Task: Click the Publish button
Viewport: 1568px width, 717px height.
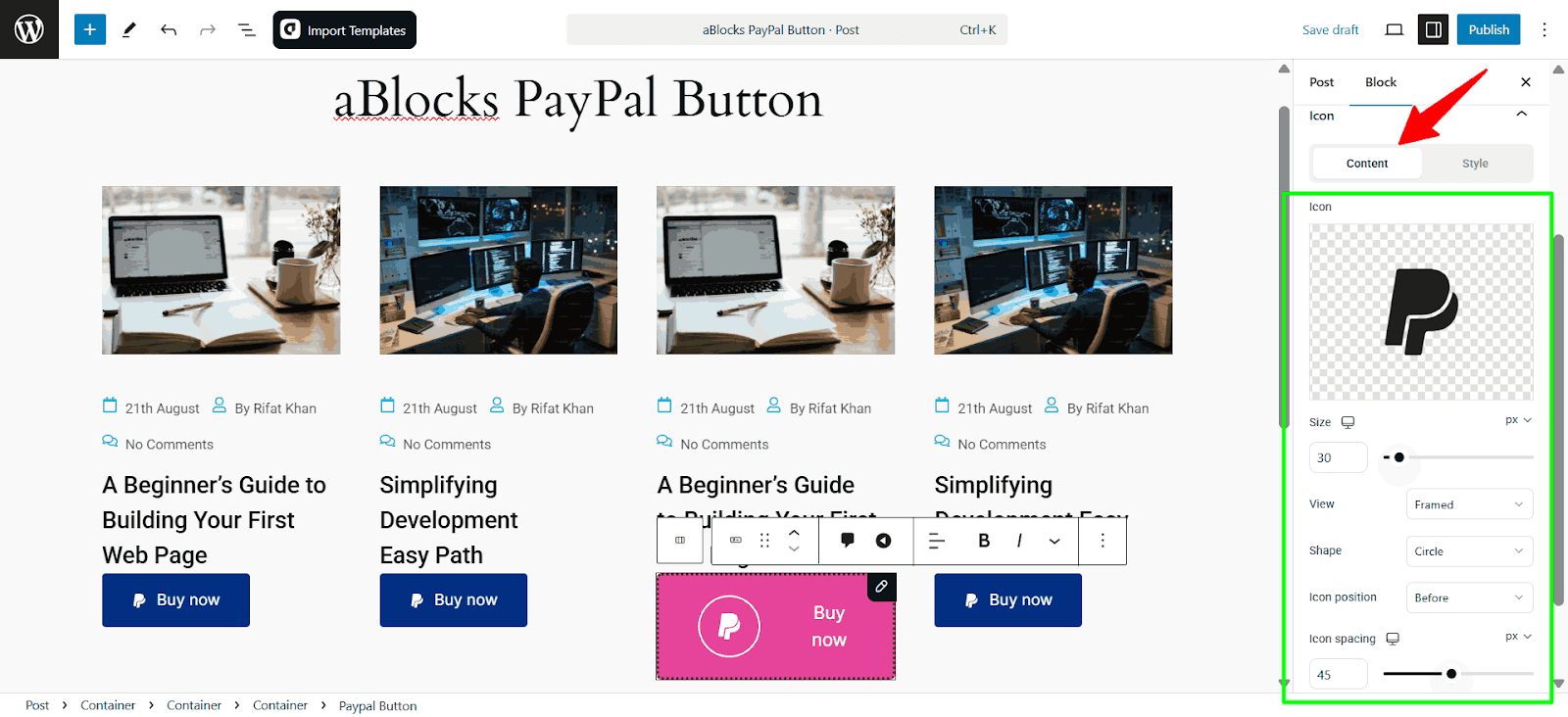Action: point(1489,29)
